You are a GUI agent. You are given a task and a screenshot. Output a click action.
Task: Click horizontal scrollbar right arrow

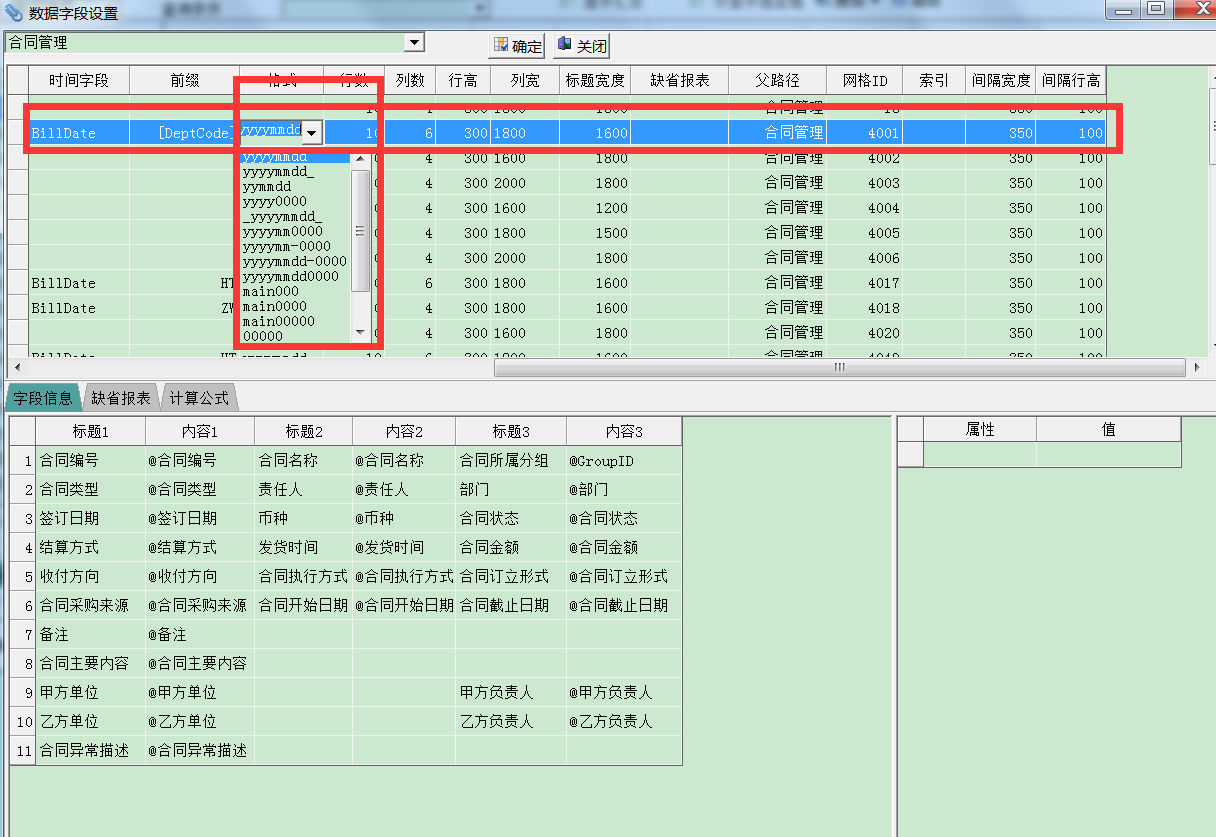[1197, 368]
